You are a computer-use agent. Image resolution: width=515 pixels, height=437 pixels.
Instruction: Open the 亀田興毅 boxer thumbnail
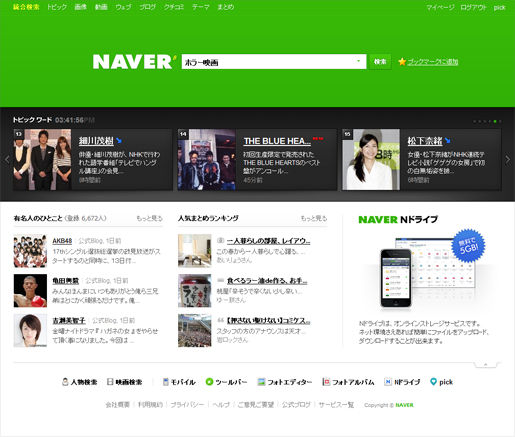[30, 291]
